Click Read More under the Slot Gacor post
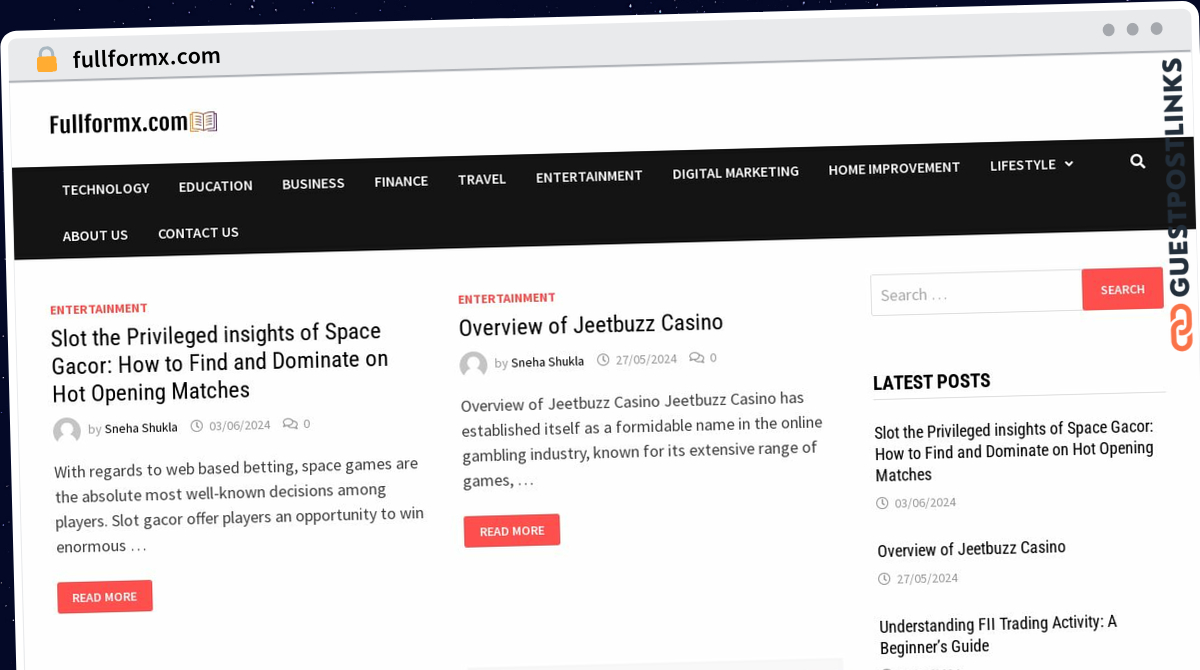The width and height of the screenshot is (1200, 670). (x=105, y=597)
